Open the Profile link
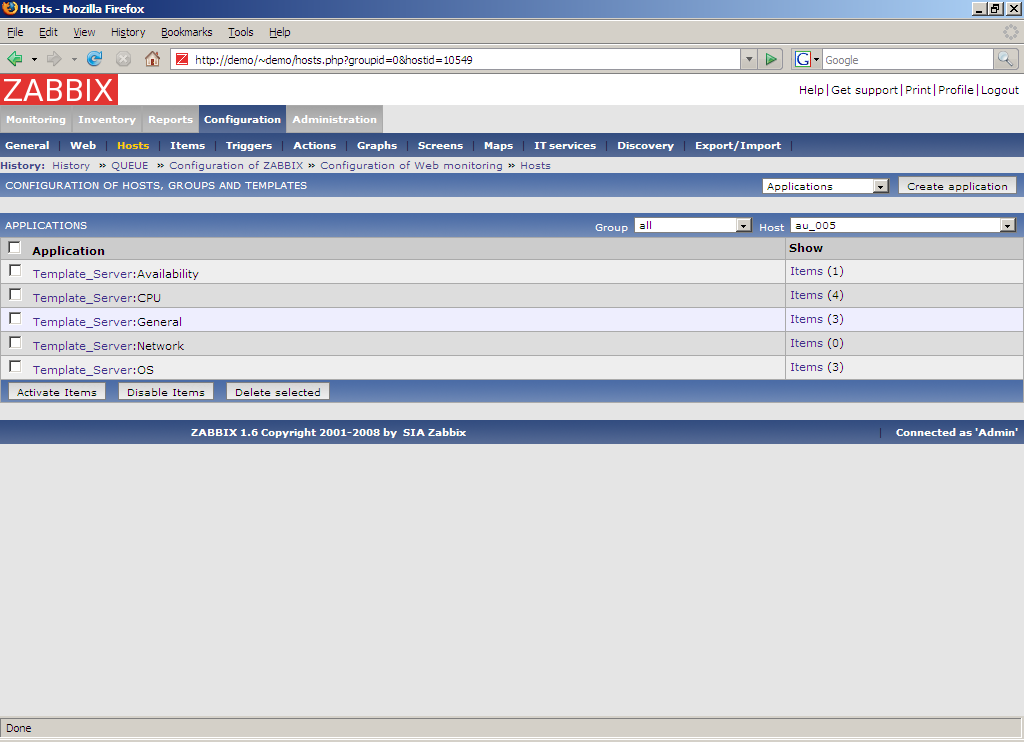1024x742 pixels. click(955, 90)
